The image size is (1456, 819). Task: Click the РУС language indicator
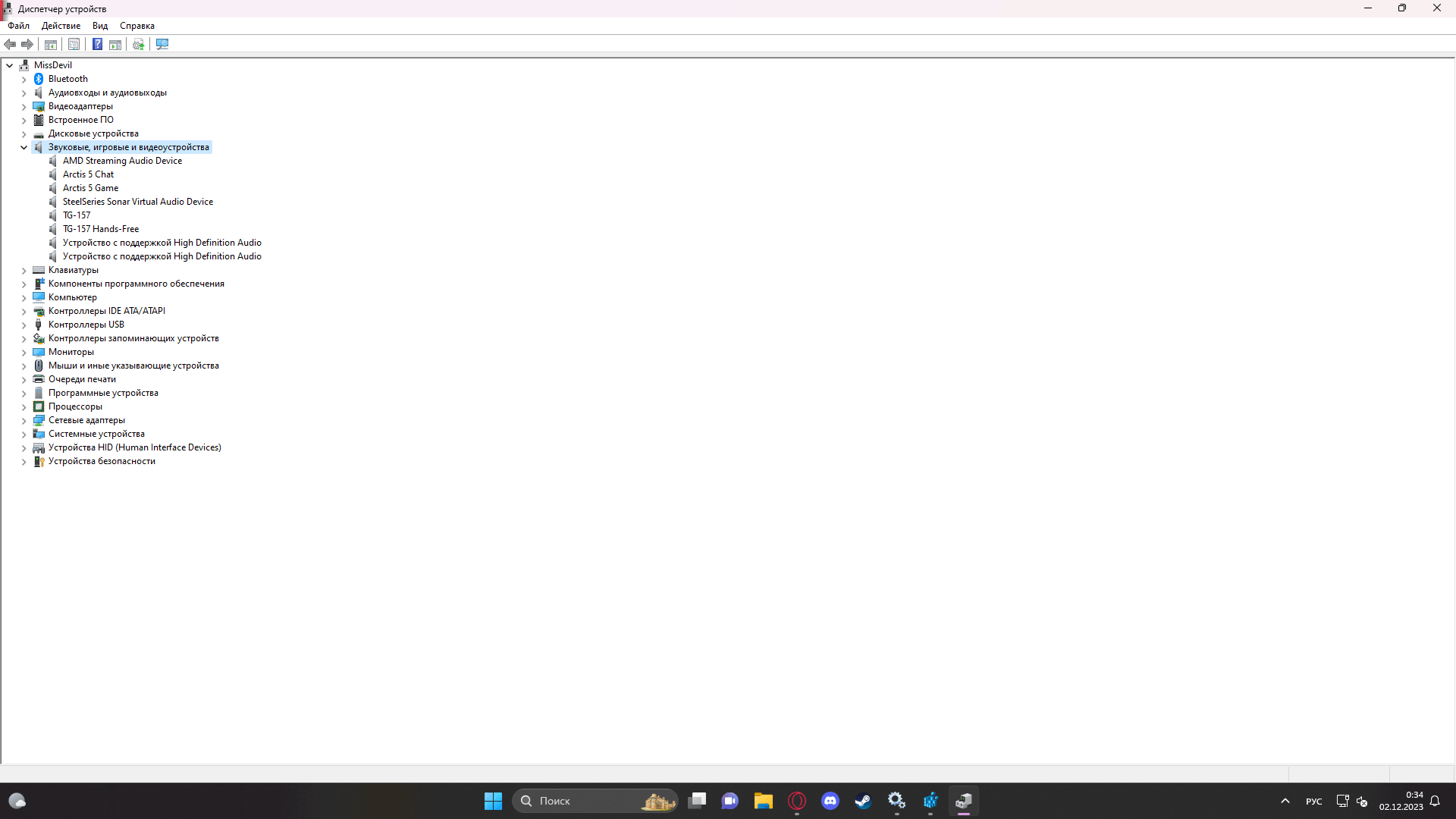1313,802
